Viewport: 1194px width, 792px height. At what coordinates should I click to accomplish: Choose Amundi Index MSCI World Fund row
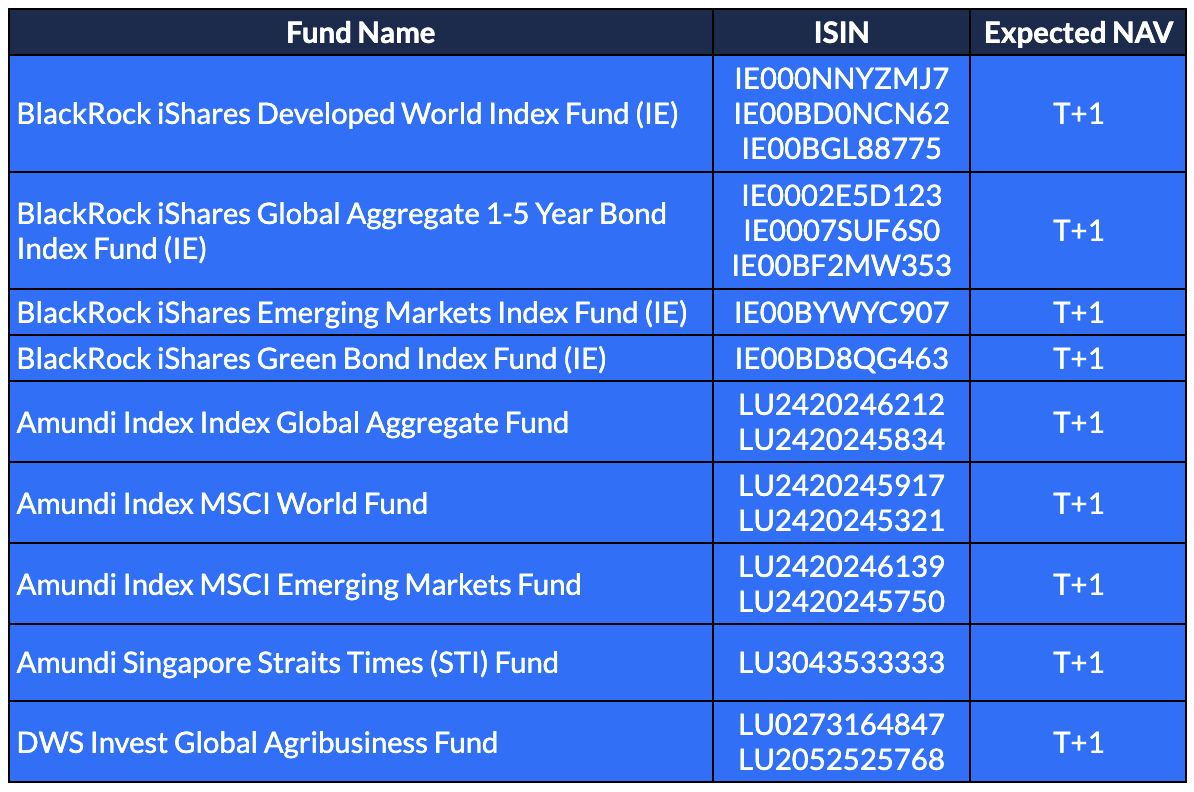coord(222,503)
